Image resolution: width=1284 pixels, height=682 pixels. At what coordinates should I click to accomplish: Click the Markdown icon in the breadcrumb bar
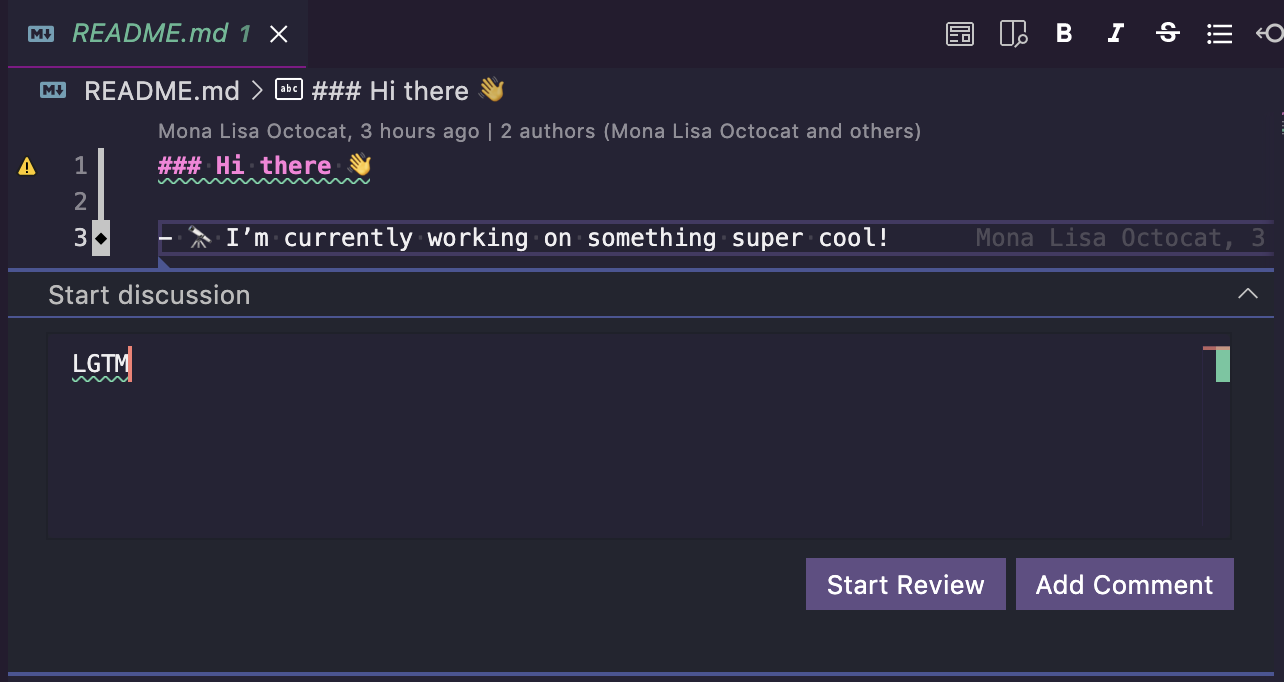52,89
